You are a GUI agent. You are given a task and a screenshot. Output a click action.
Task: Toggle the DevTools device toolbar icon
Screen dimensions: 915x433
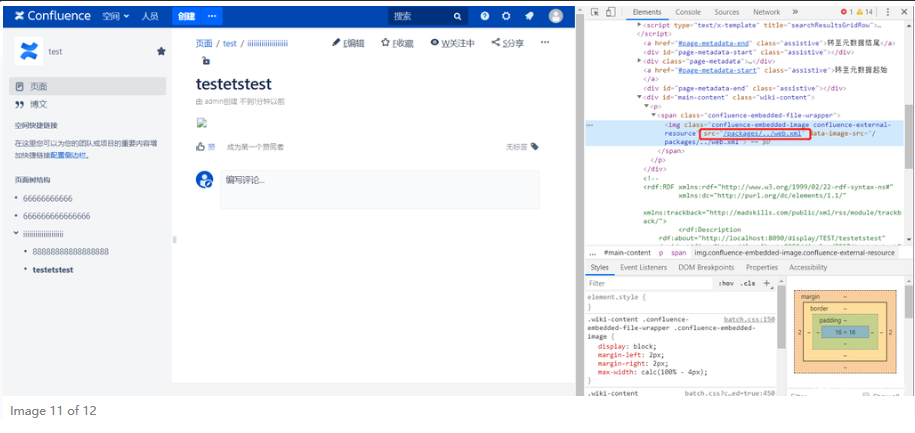610,12
